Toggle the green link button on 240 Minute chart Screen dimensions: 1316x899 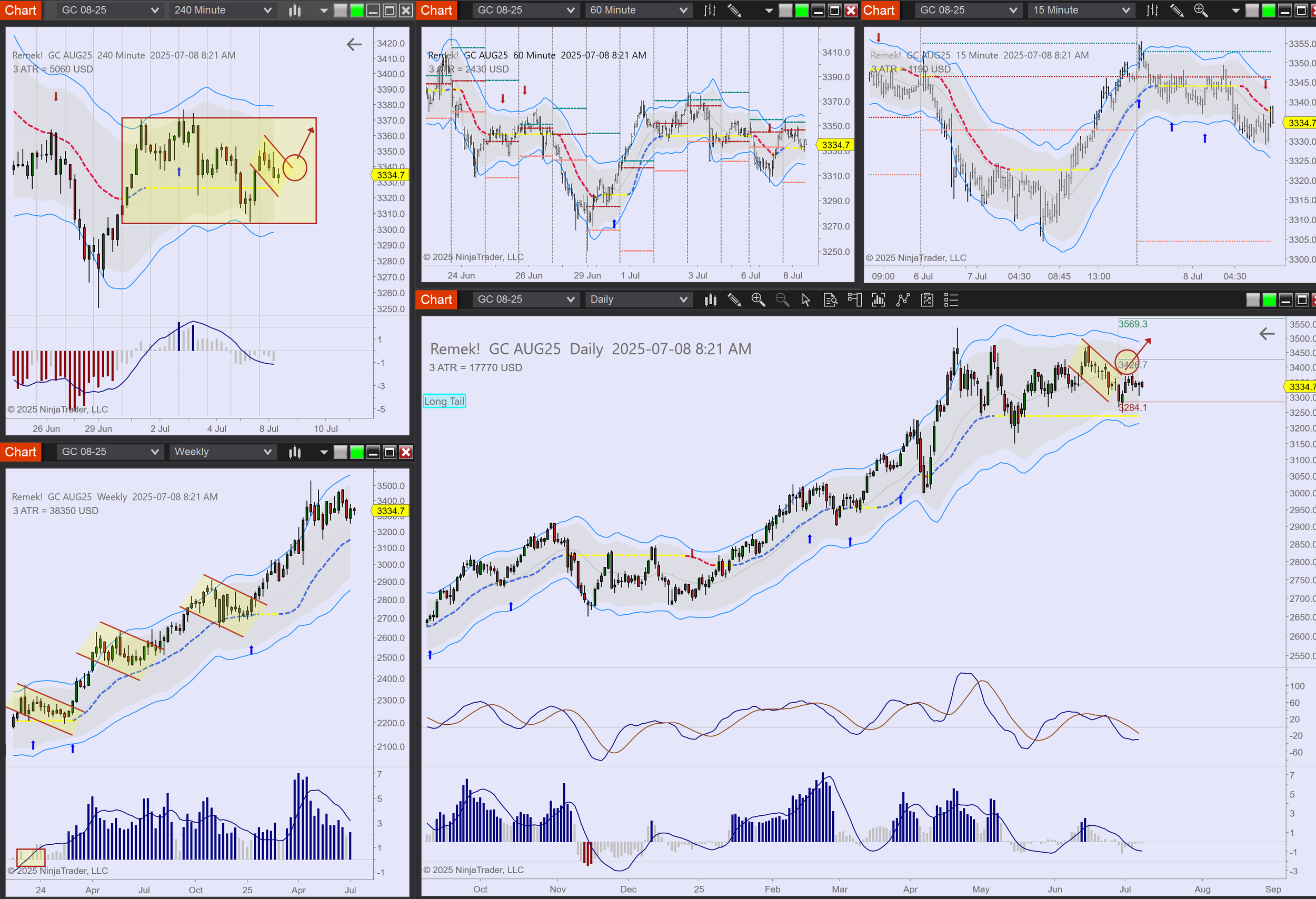coord(357,10)
